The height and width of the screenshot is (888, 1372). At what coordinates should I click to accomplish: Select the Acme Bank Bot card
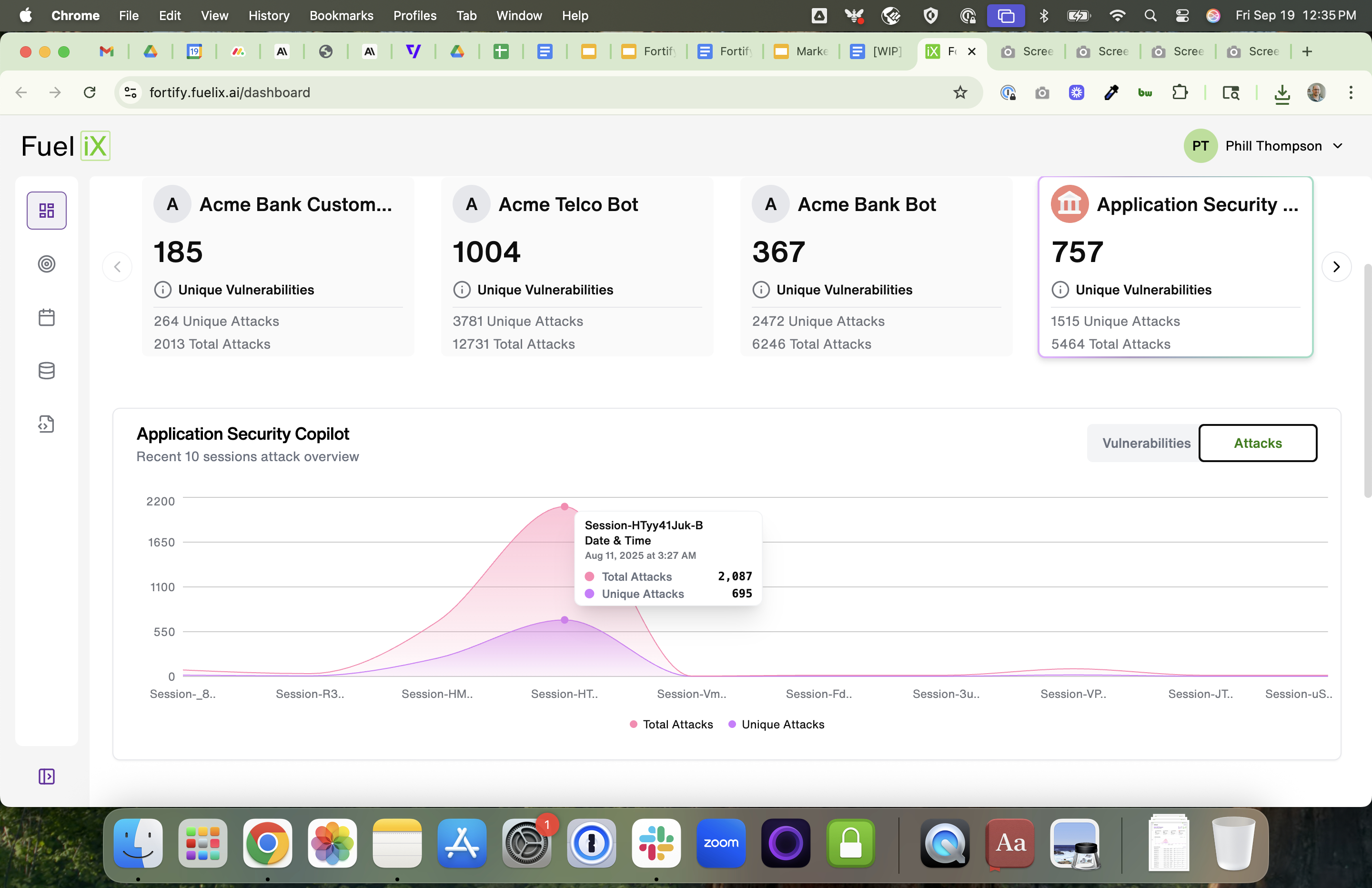876,266
